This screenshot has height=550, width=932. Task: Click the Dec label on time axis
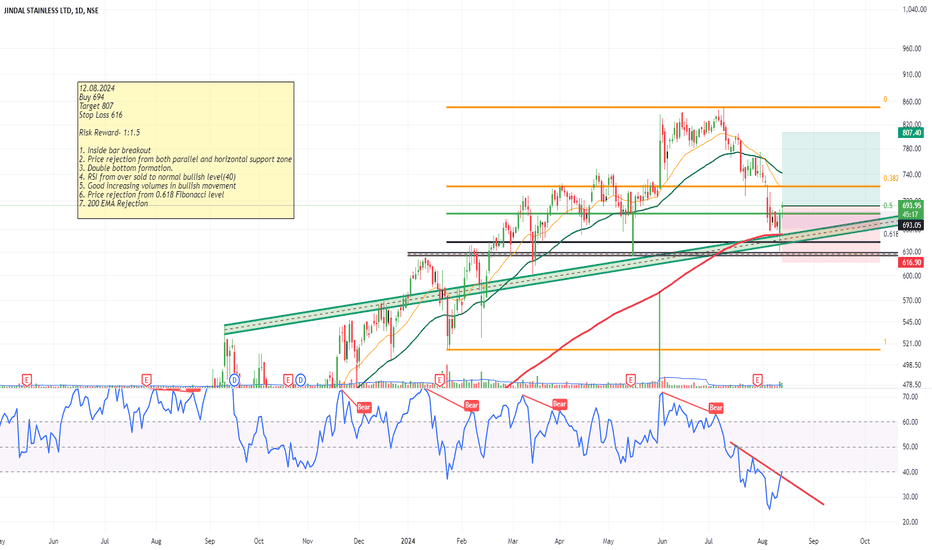359,541
